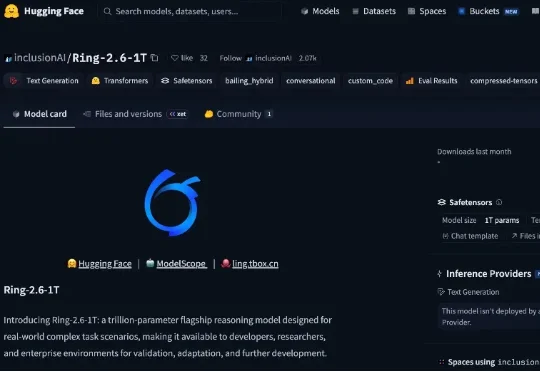Select the Transformers tag
Viewport: 540px width, 372px height.
120,81
